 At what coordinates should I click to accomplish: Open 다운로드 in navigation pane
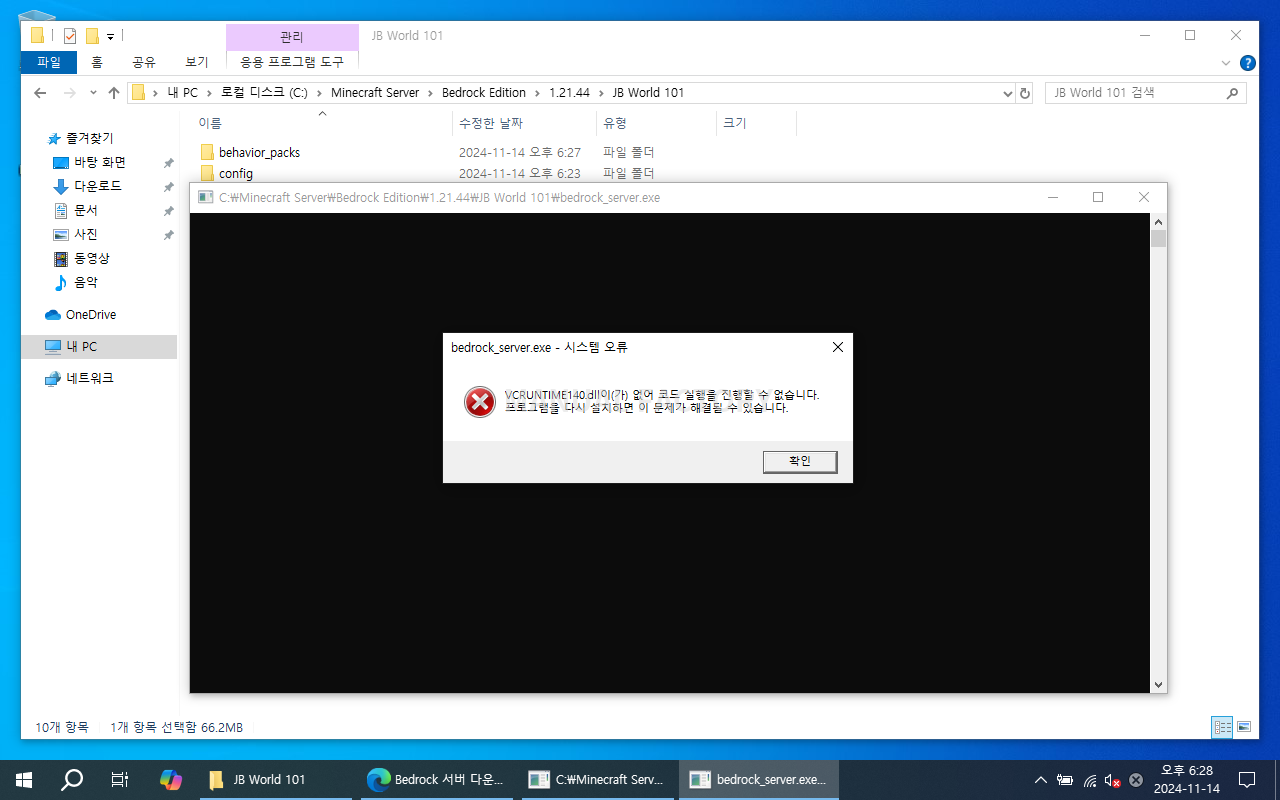pyautogui.click(x=98, y=186)
